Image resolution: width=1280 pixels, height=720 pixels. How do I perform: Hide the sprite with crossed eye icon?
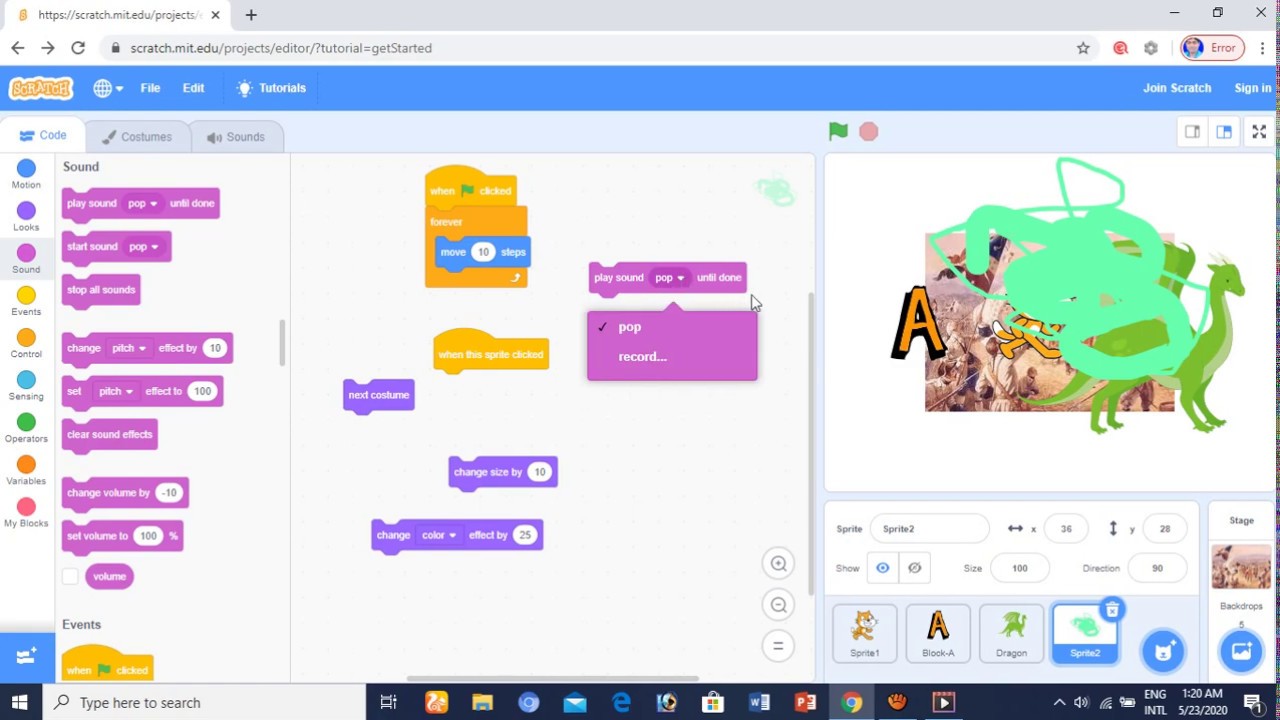coord(914,568)
